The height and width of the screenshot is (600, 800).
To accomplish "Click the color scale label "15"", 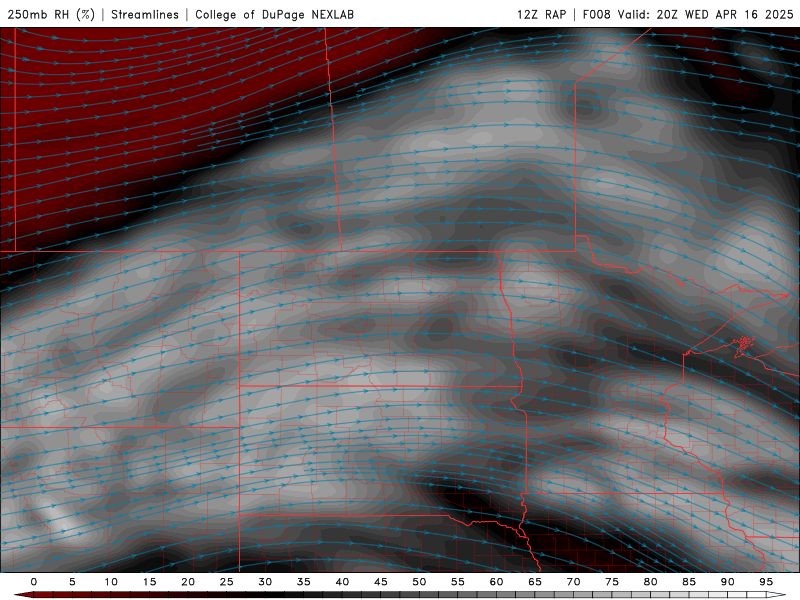I will [149, 582].
